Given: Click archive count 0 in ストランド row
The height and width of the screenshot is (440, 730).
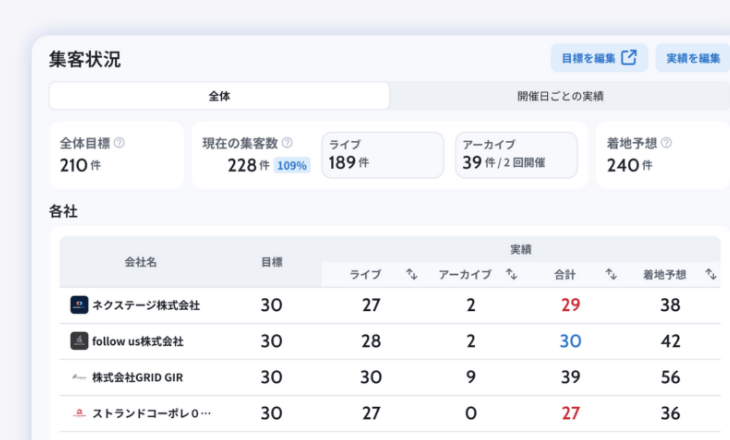Looking at the screenshot, I should [x=471, y=413].
